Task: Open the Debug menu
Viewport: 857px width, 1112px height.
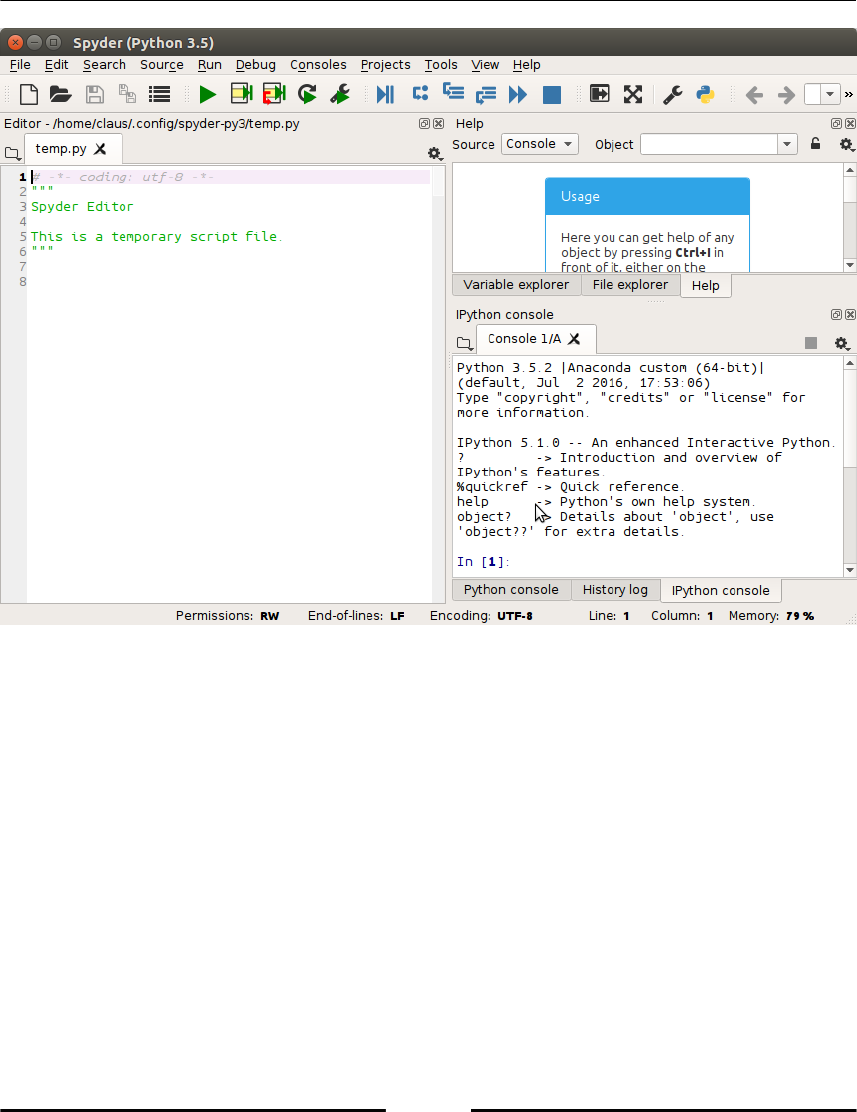Action: (255, 65)
